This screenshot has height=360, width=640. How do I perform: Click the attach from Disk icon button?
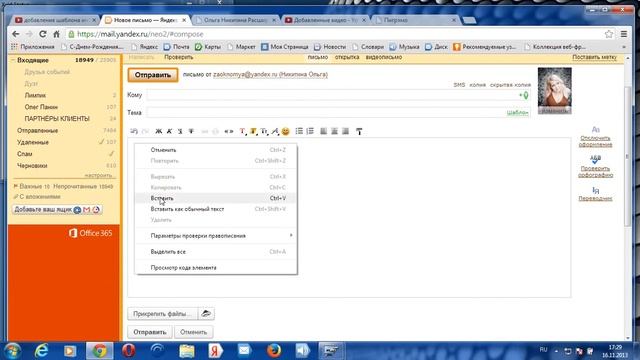(206, 313)
